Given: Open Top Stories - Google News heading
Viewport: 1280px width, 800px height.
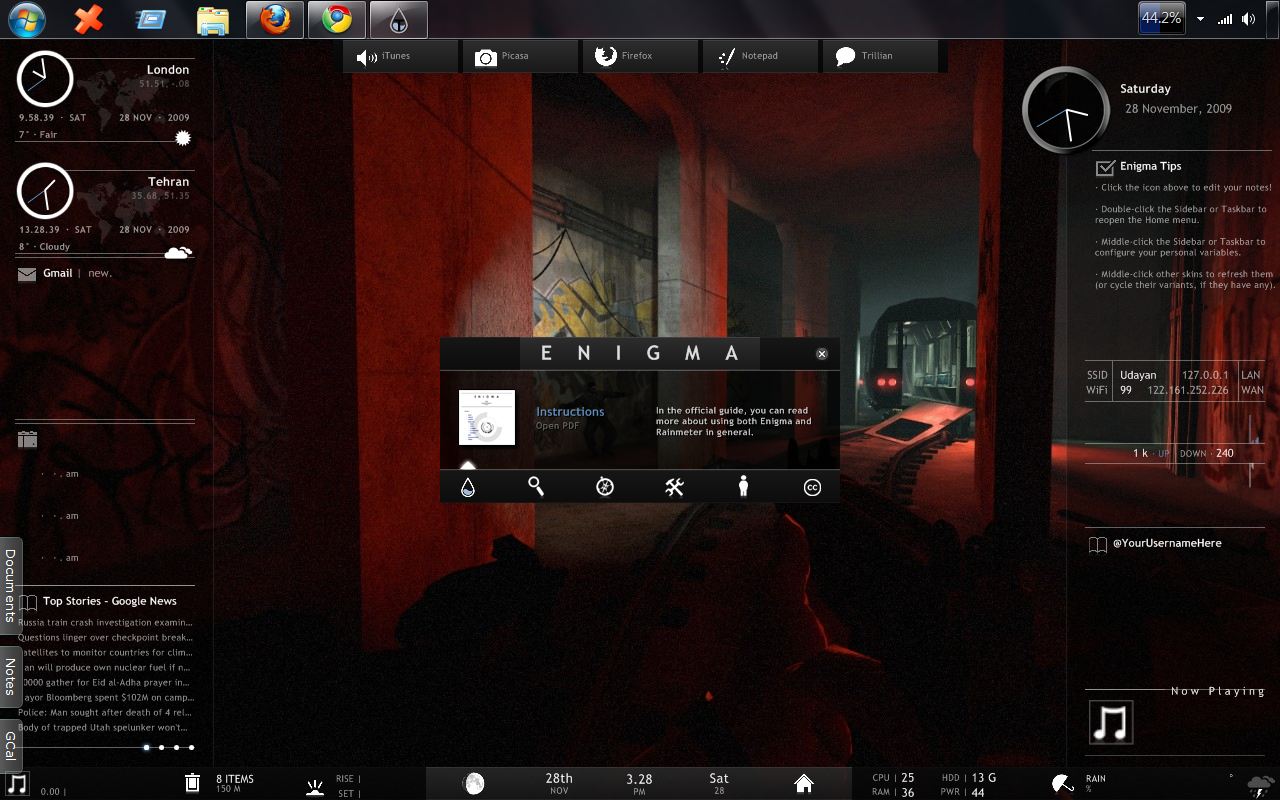Looking at the screenshot, I should pos(110,601).
